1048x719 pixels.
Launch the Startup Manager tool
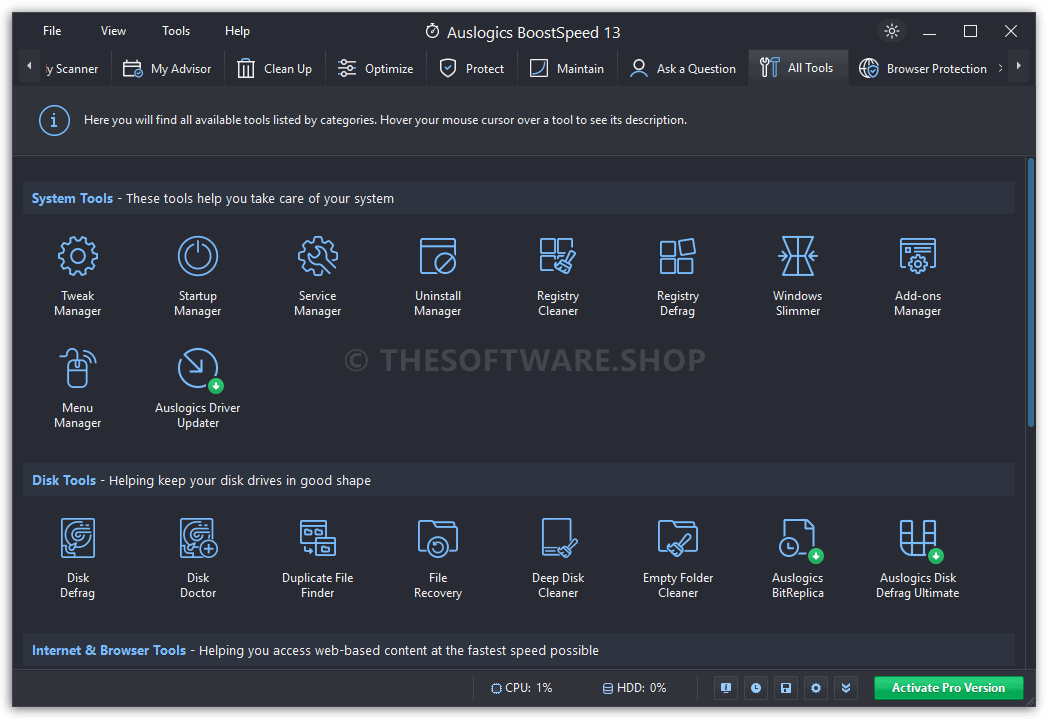click(198, 276)
